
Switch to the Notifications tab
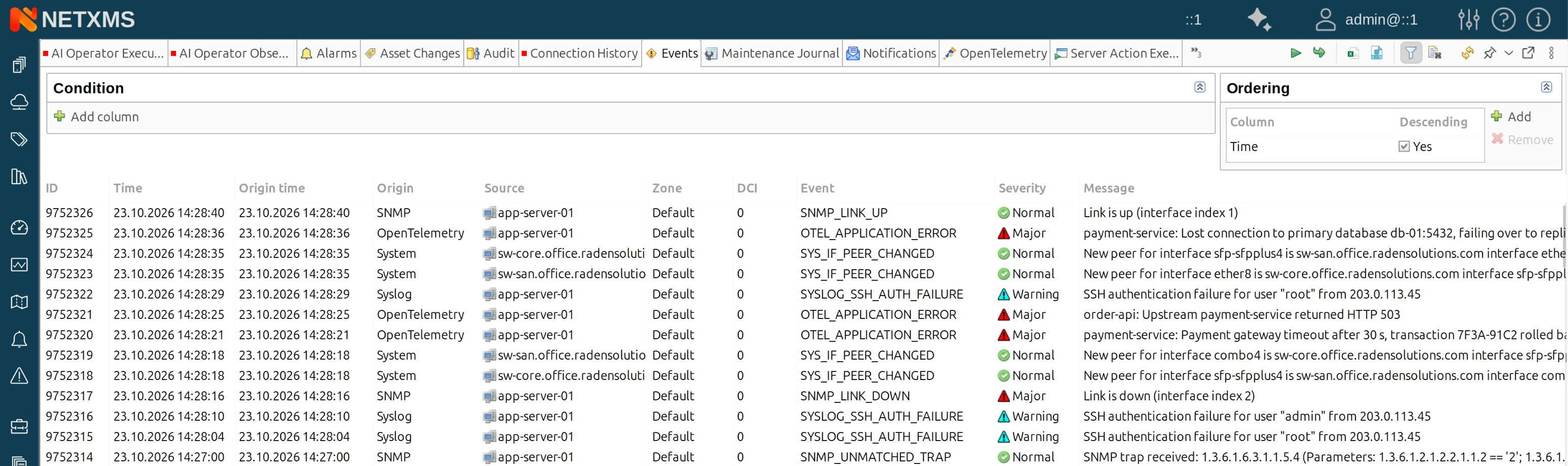pos(891,53)
